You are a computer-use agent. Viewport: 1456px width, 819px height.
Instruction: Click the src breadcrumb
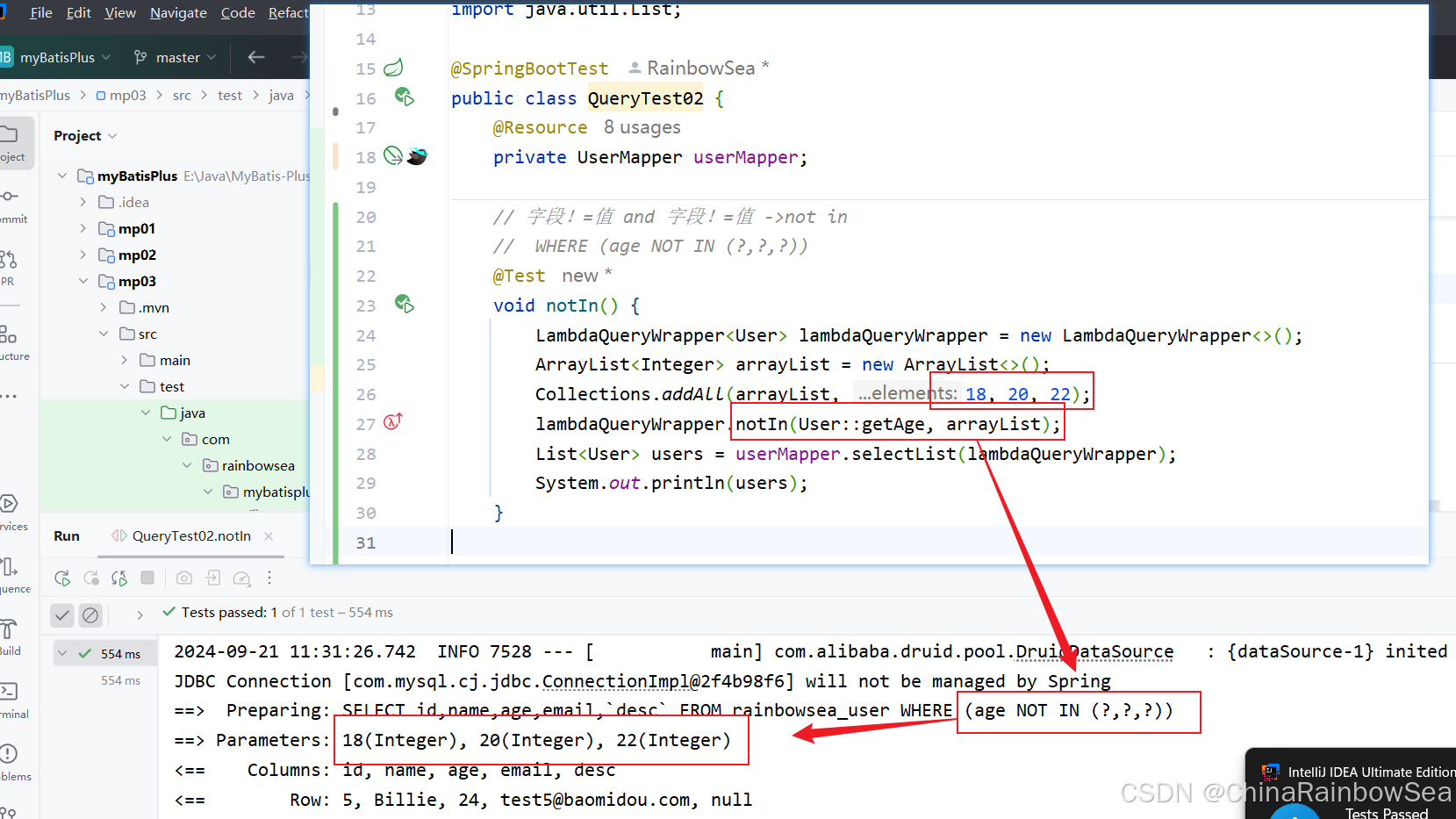(182, 95)
